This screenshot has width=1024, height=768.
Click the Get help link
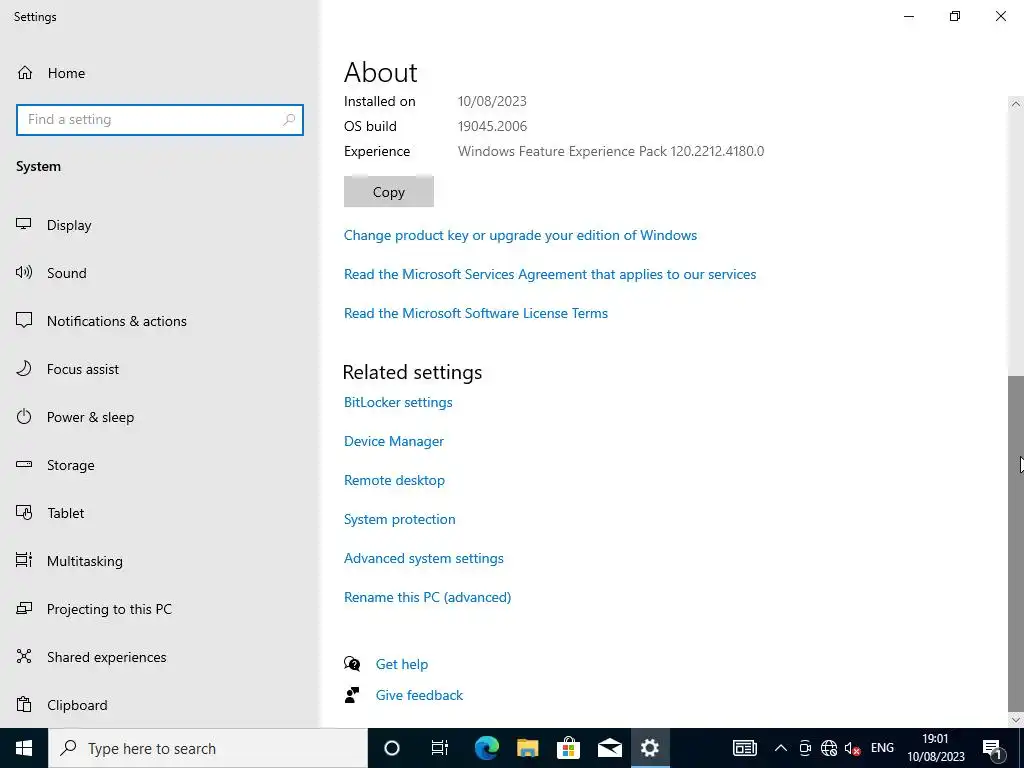click(402, 664)
